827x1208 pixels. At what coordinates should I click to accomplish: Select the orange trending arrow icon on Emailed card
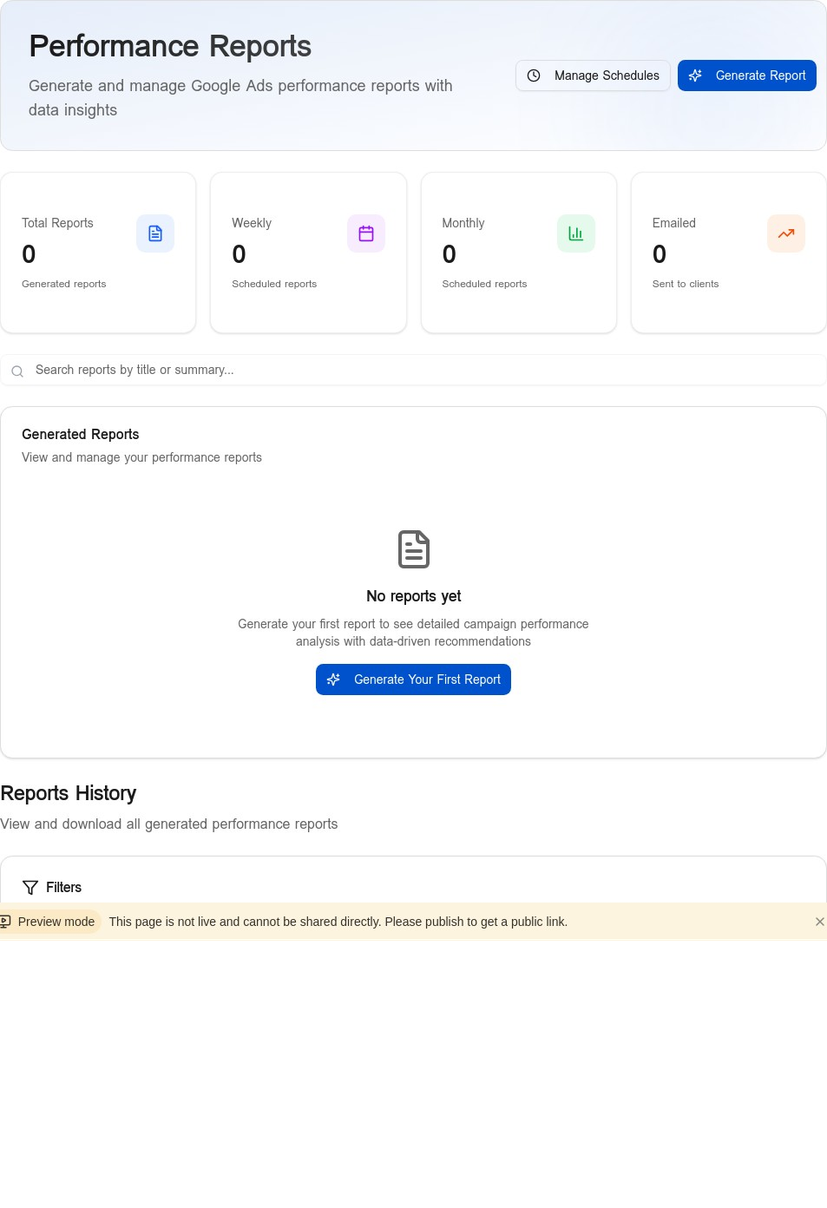click(786, 233)
